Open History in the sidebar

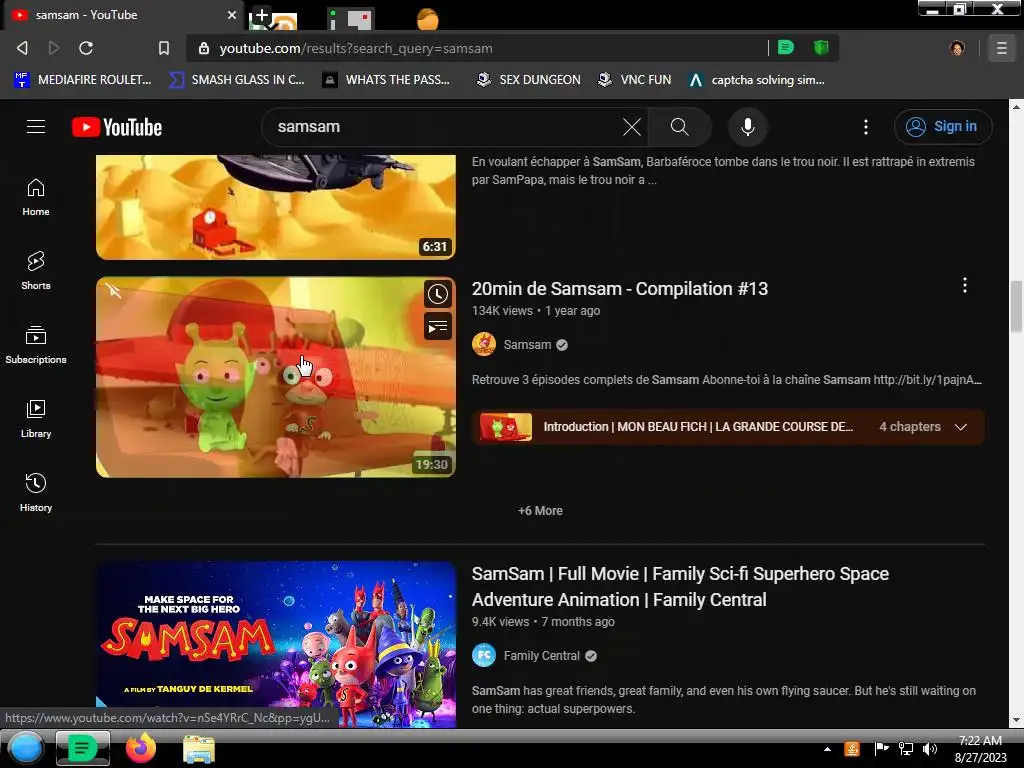[36, 492]
